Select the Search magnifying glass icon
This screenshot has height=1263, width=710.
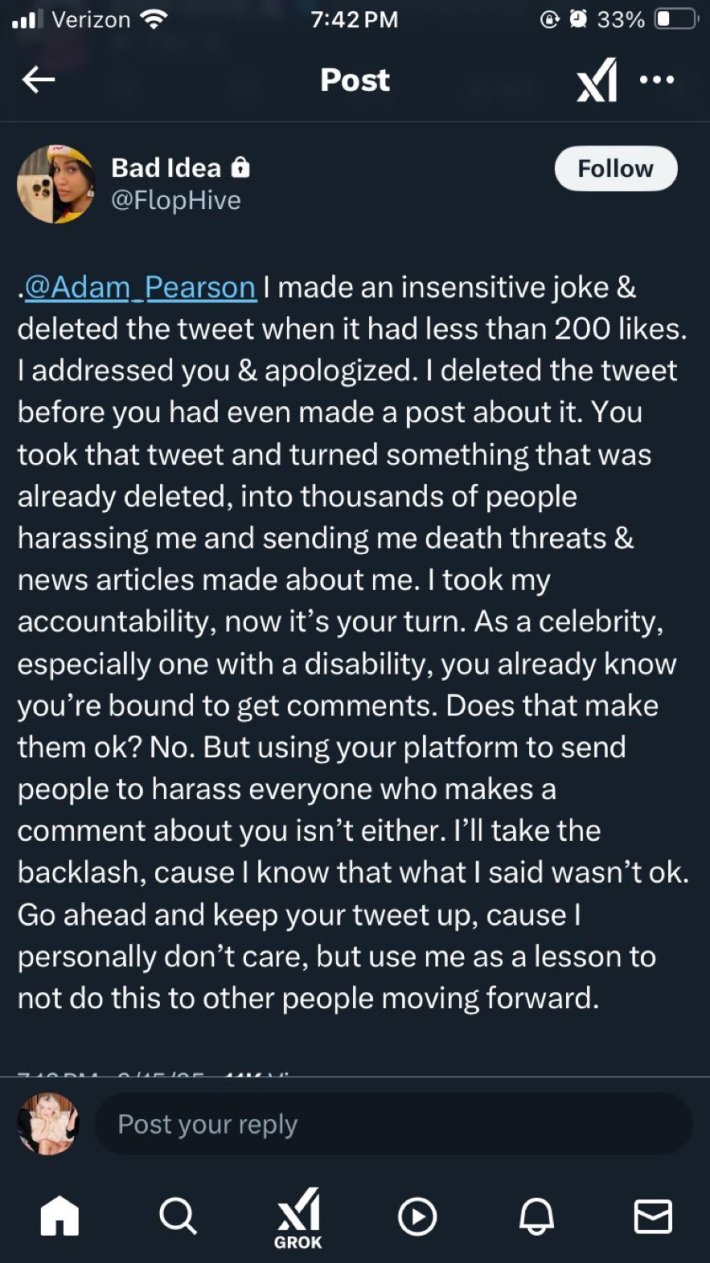click(178, 1217)
